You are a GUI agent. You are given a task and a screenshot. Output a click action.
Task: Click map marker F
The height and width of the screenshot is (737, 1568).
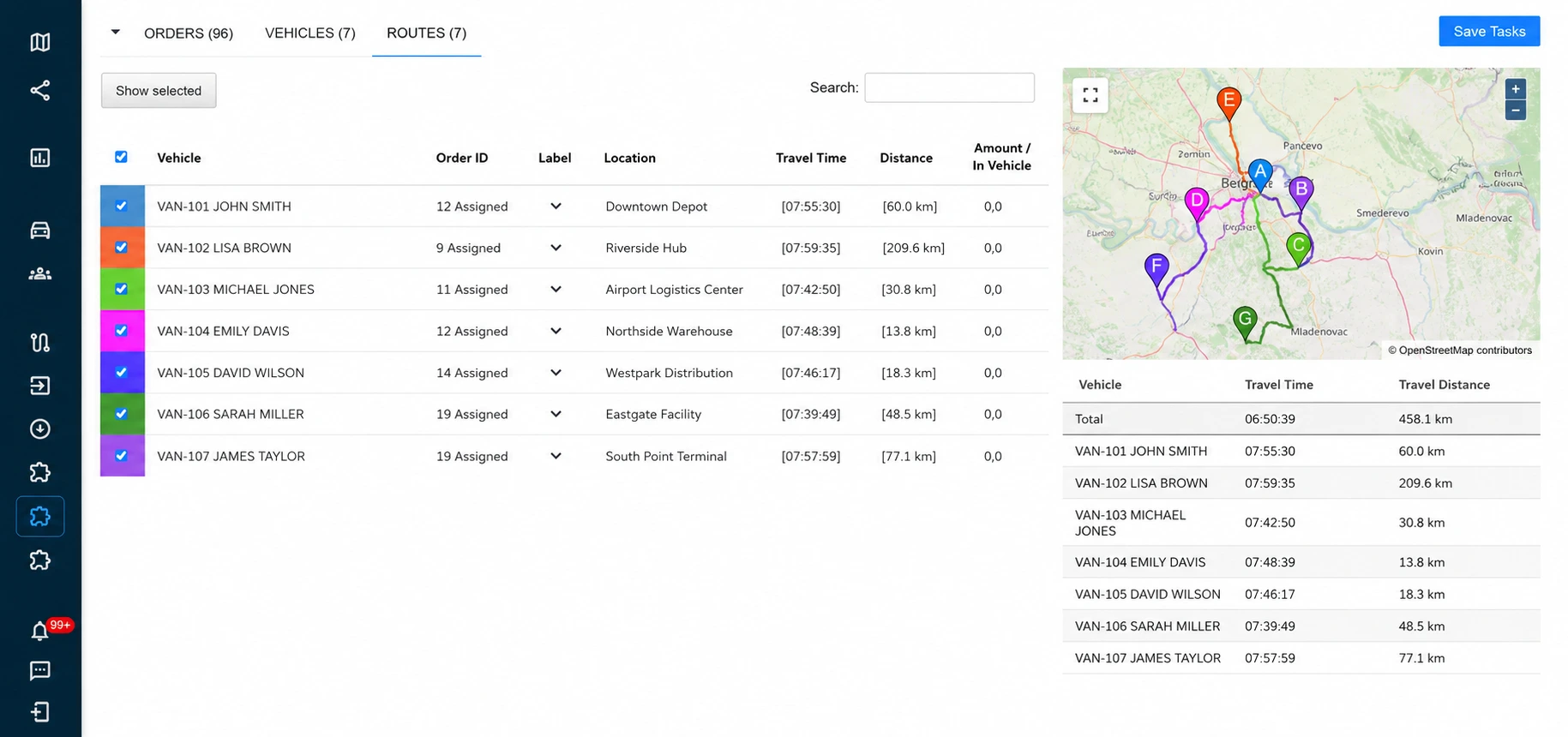(x=1156, y=268)
